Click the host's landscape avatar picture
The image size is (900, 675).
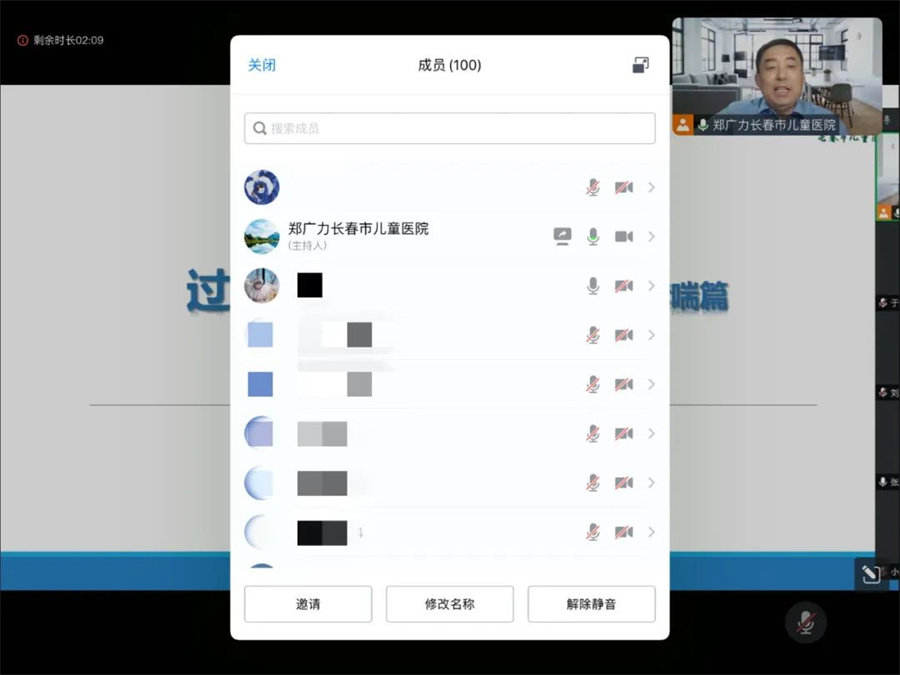click(x=262, y=237)
